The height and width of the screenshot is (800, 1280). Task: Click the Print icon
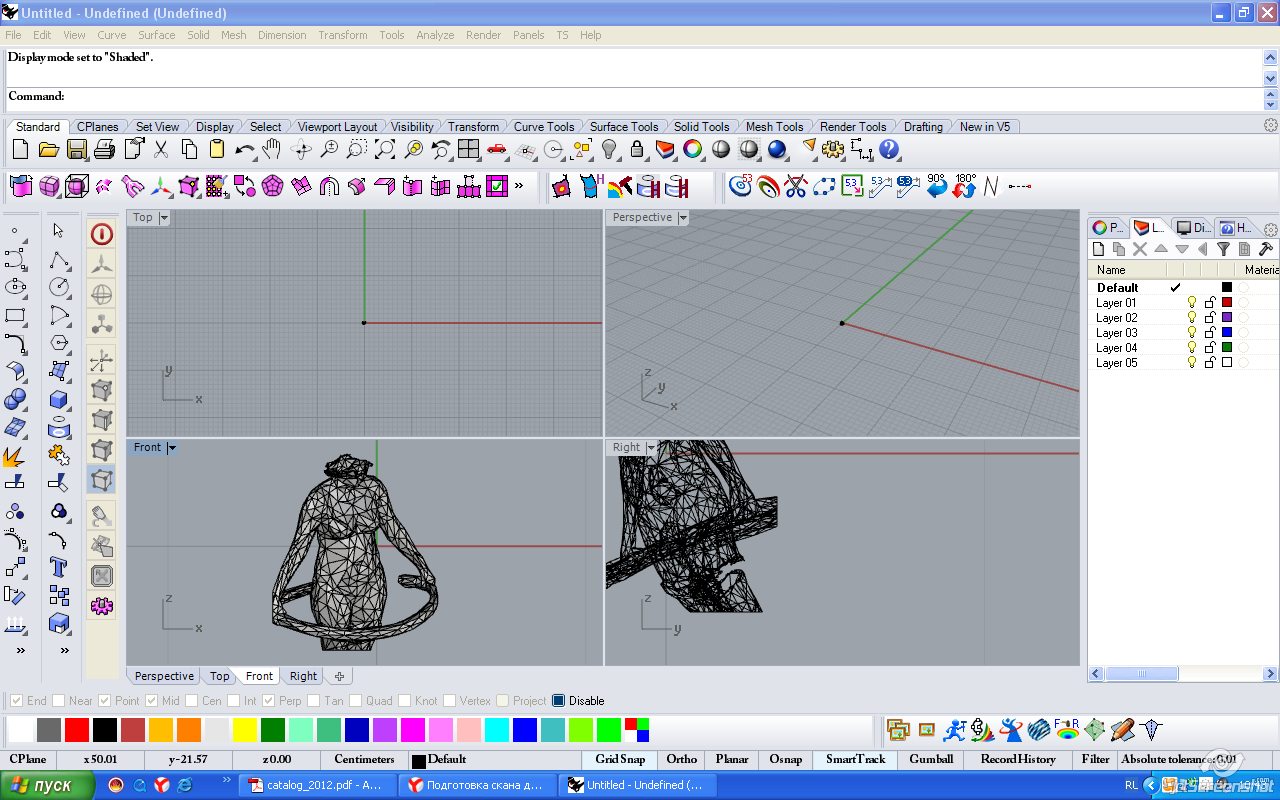(104, 150)
